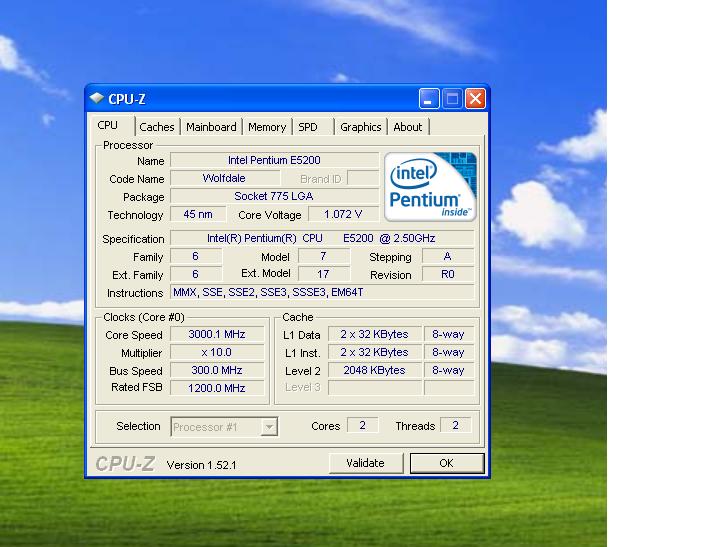Click the empty Level 3 size field
The width and height of the screenshot is (720, 547).
[x=375, y=388]
